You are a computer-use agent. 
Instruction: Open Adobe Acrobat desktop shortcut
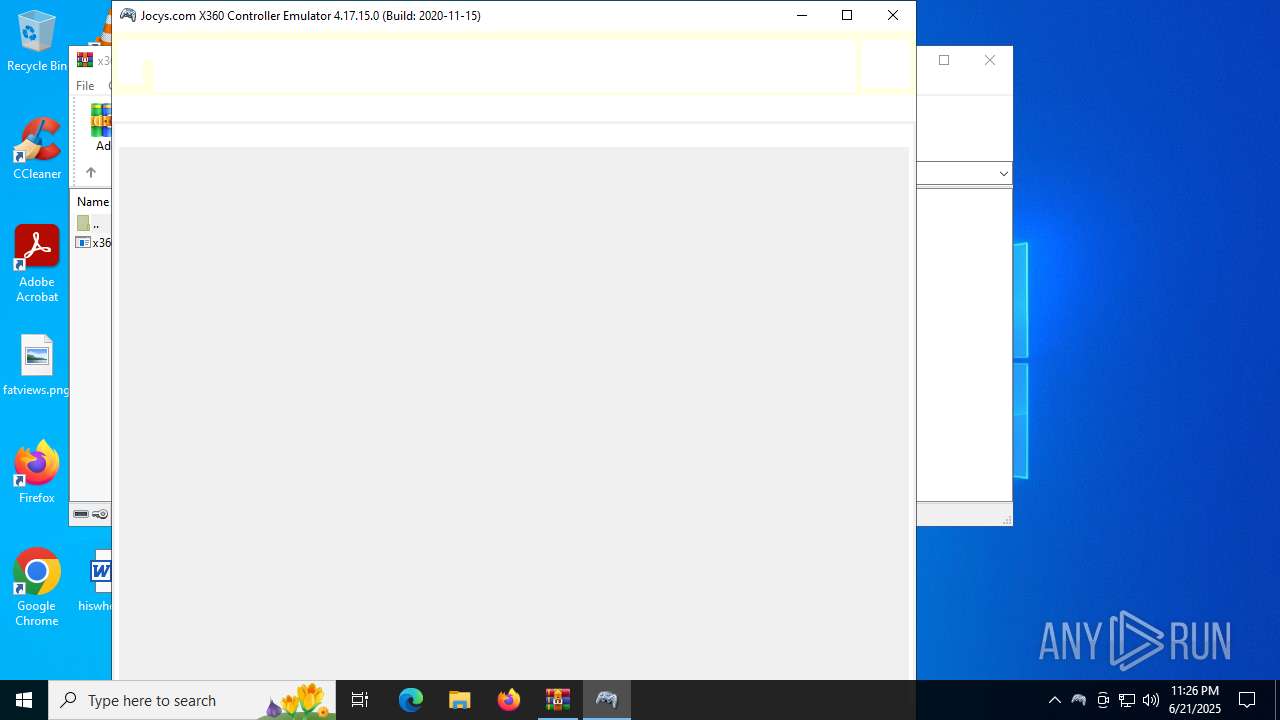36,264
